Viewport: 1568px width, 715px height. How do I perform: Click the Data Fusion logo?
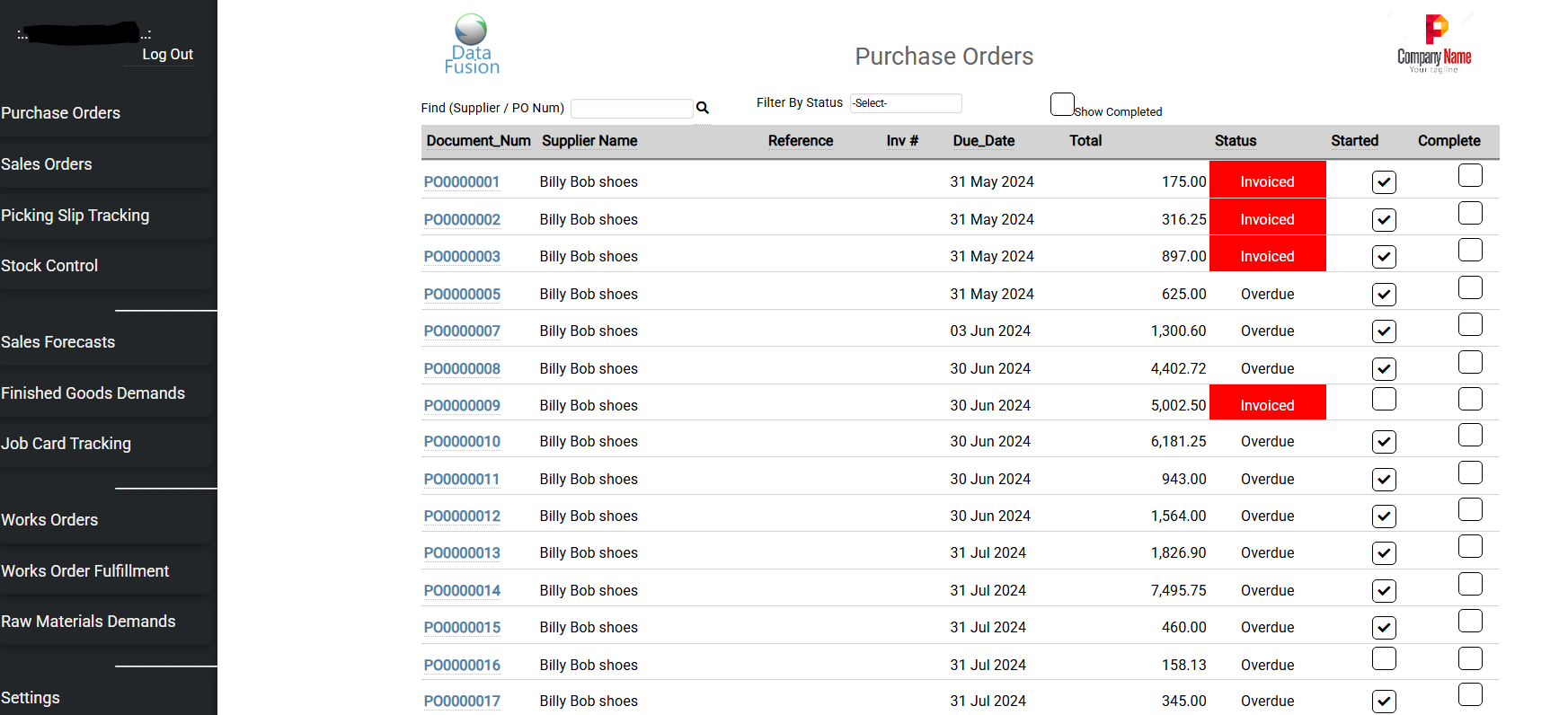pyautogui.click(x=472, y=44)
